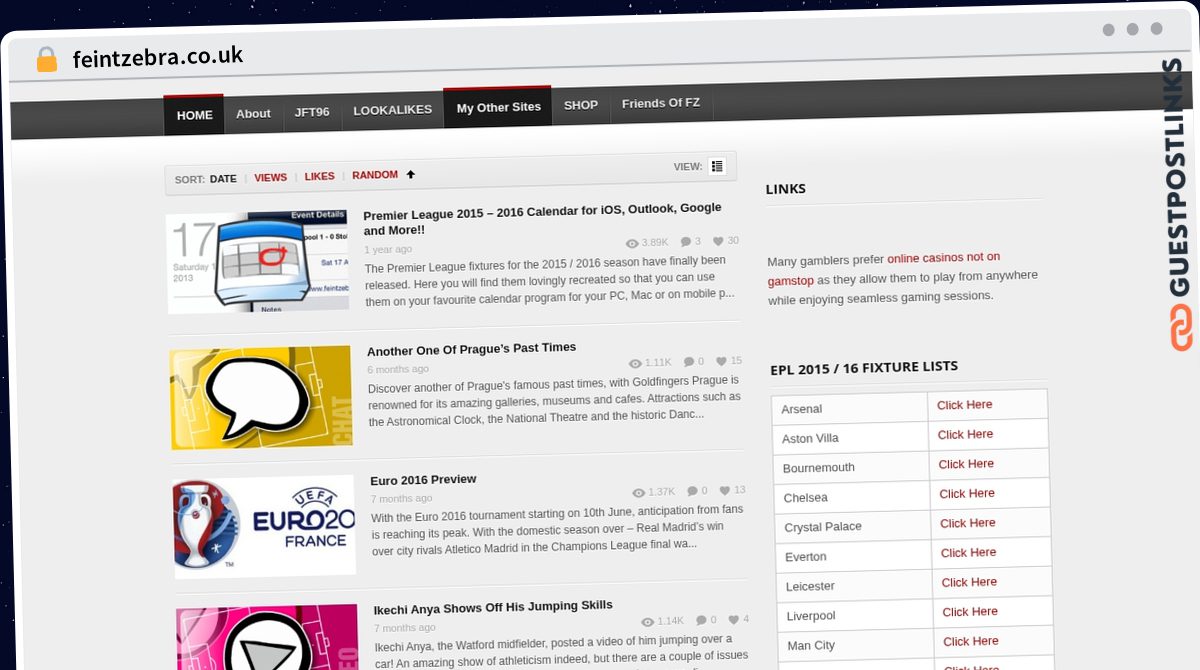The image size is (1200, 670).
Task: Click the yellow chat bubble thumbnail
Action: [261, 397]
